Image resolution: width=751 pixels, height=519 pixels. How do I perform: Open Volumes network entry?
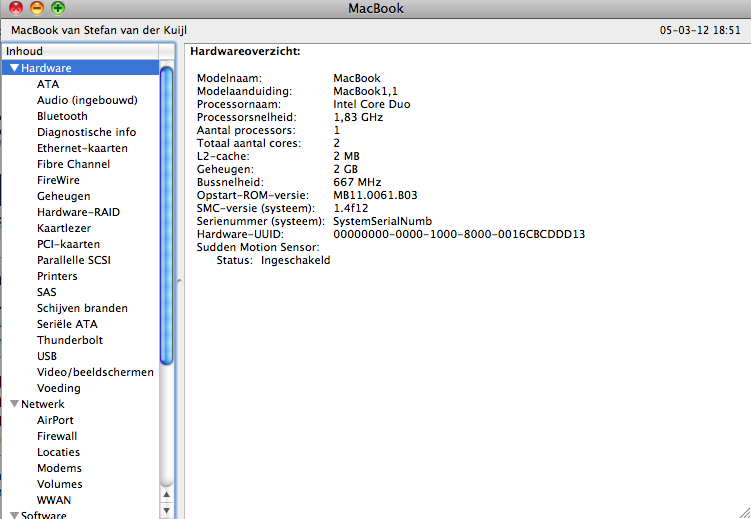[59, 485]
